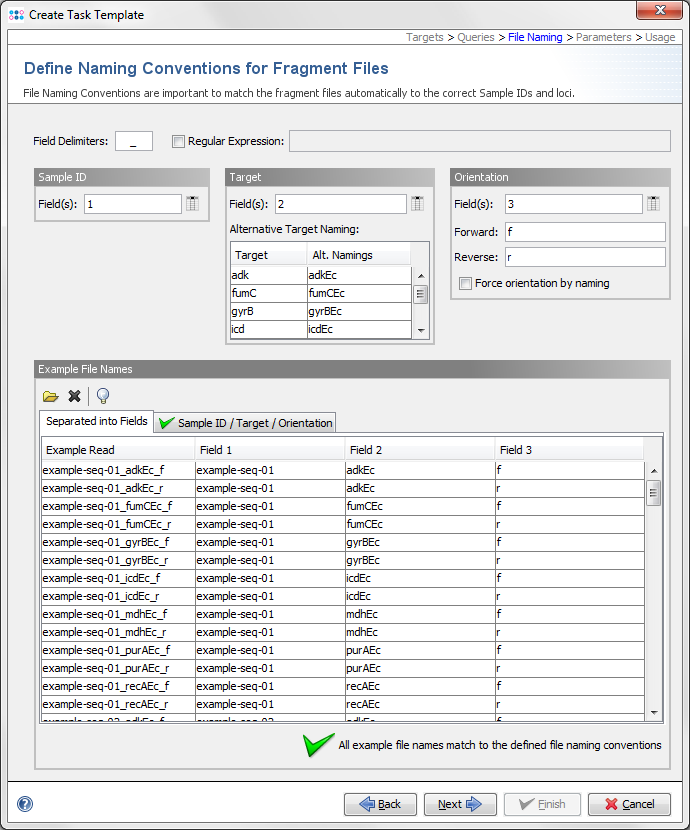690x830 pixels.
Task: Click the light bulb hint icon
Action: point(102,396)
